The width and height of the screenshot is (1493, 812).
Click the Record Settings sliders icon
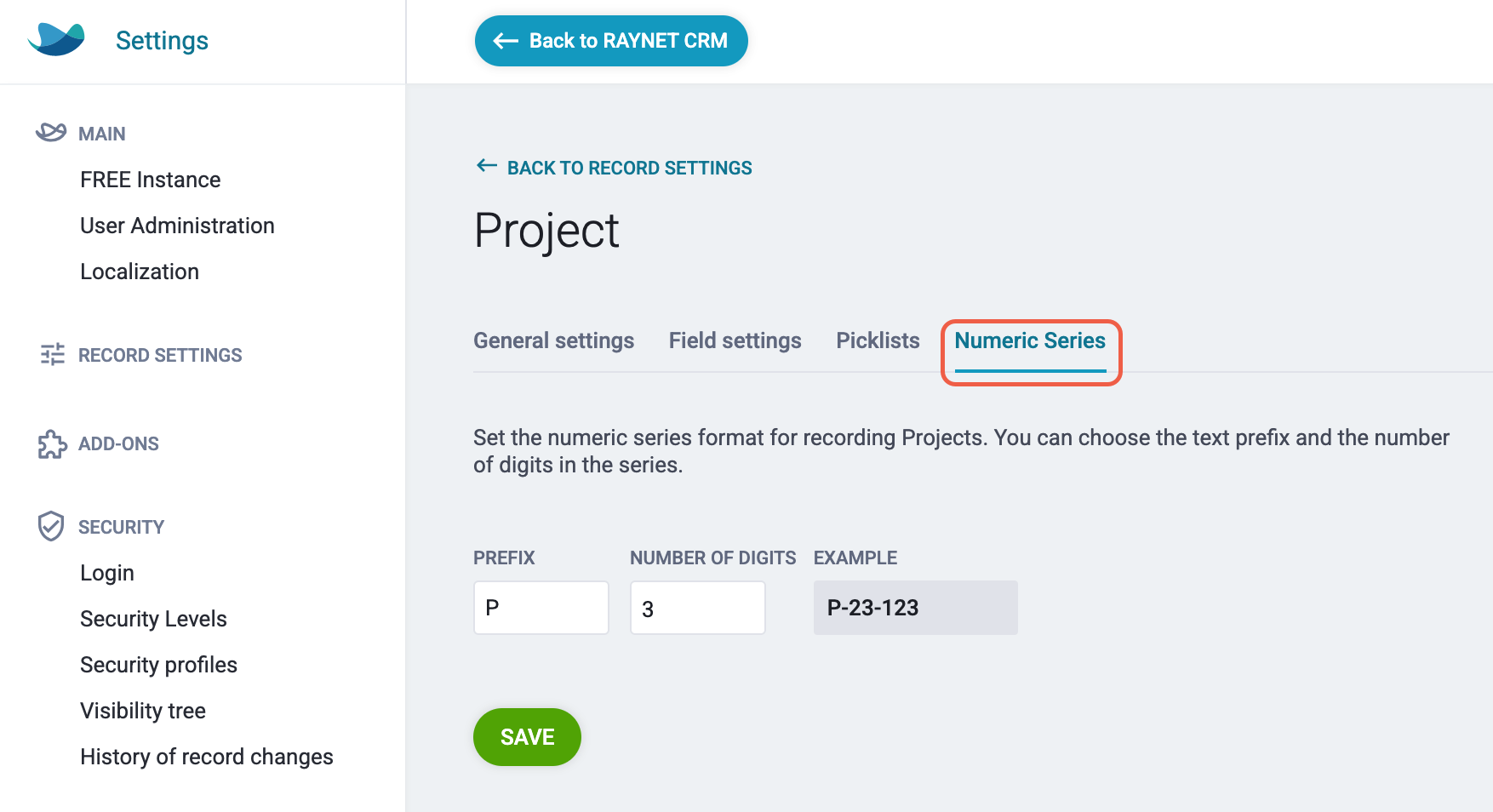pyautogui.click(x=52, y=354)
